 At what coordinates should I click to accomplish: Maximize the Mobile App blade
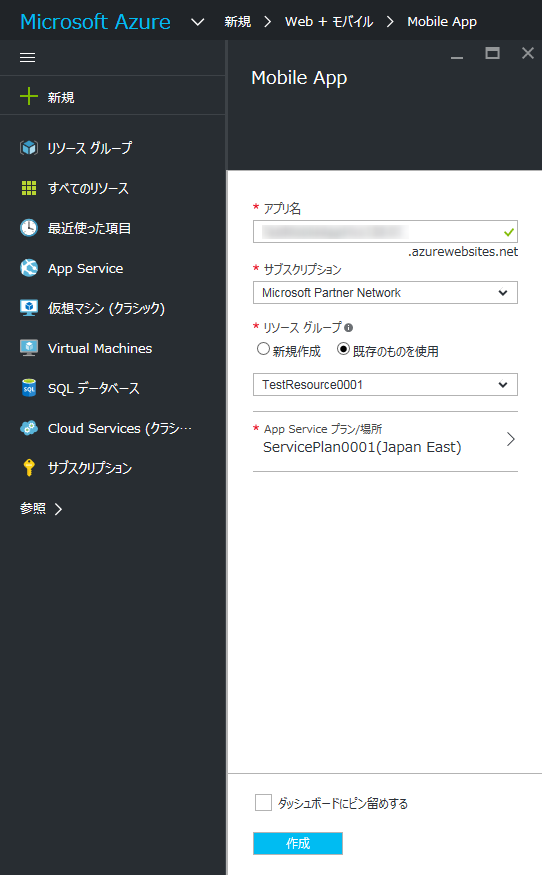click(x=492, y=53)
